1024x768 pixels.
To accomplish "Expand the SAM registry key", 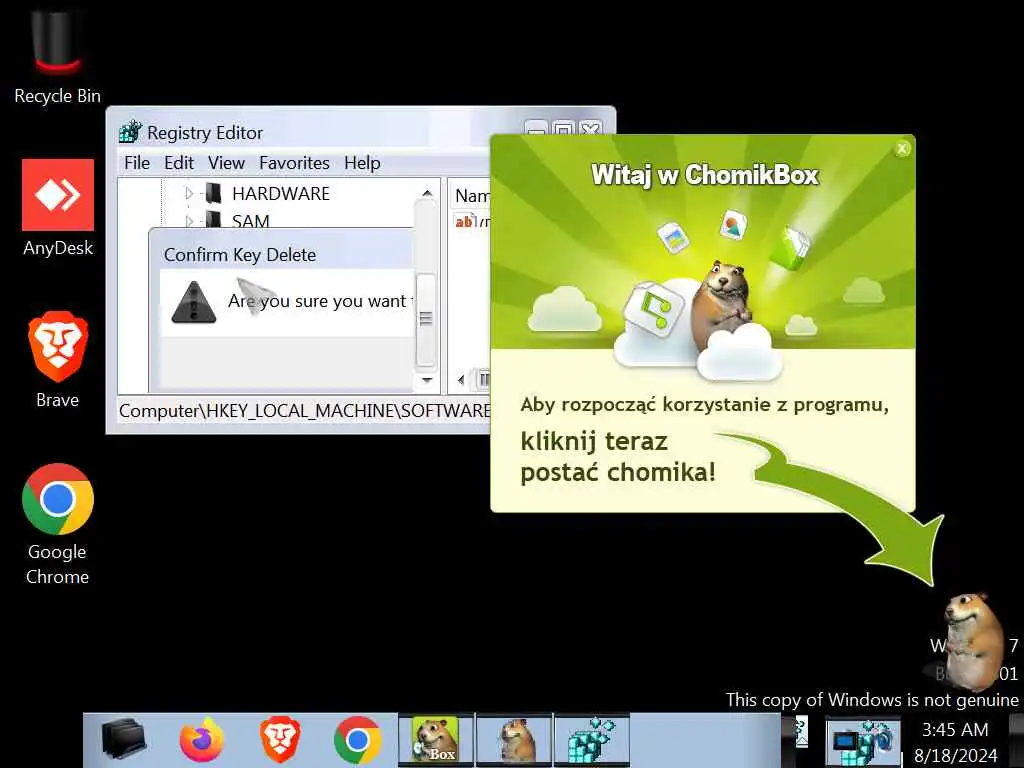I will pyautogui.click(x=189, y=221).
